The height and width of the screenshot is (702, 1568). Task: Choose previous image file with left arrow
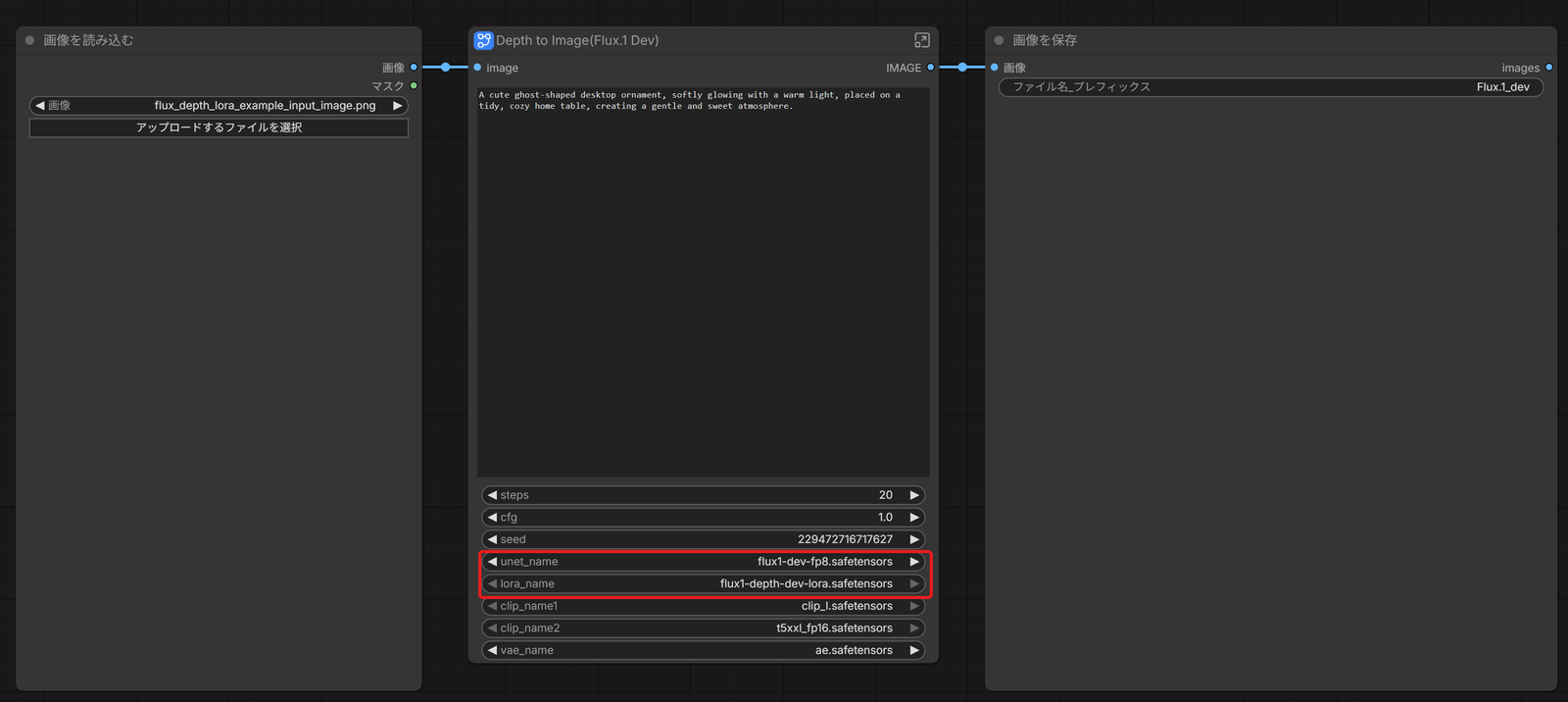pos(39,105)
